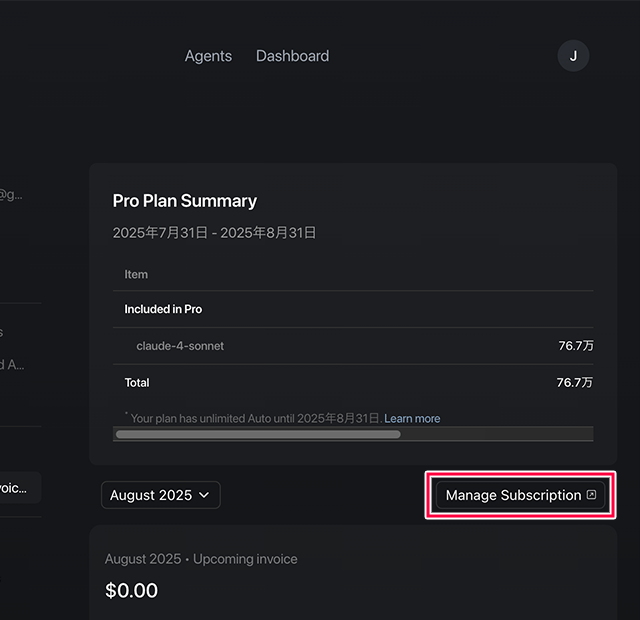
Task: Click external-link icon on Manage Subscription
Action: pyautogui.click(x=591, y=495)
